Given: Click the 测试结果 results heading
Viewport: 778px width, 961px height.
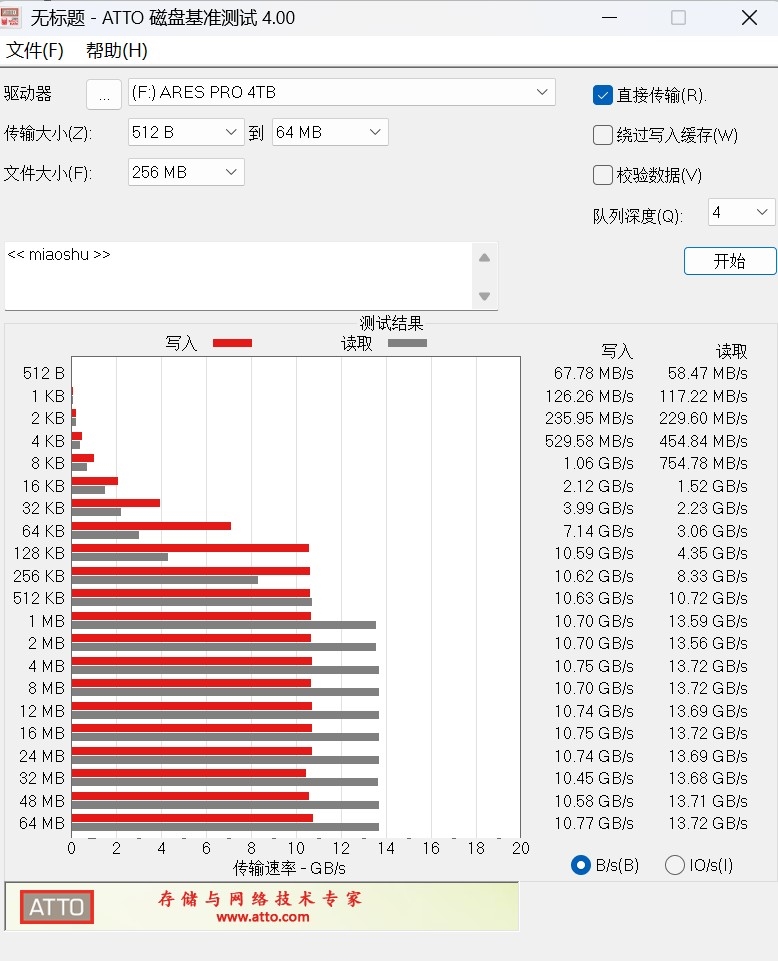Looking at the screenshot, I should coord(391,323).
